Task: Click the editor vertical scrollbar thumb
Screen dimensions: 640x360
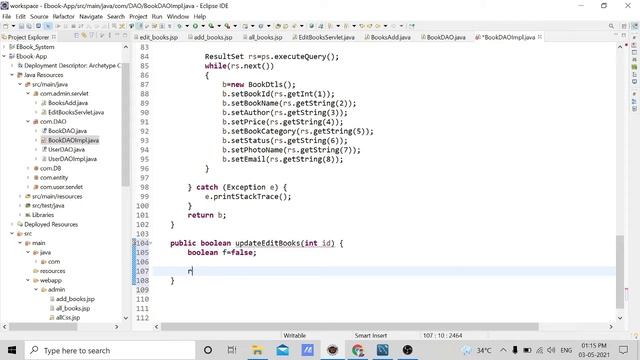Action: pyautogui.click(x=620, y=272)
